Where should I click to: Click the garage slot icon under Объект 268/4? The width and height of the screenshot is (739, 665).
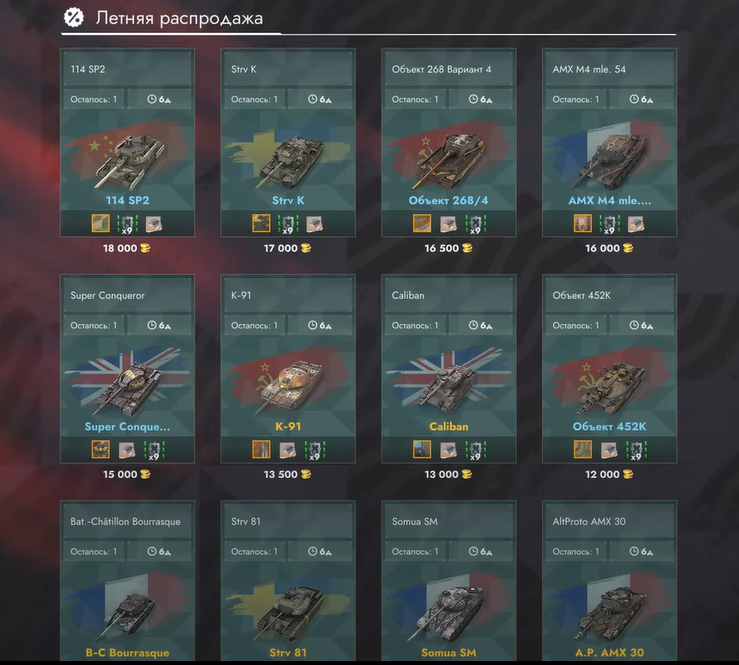tap(448, 224)
